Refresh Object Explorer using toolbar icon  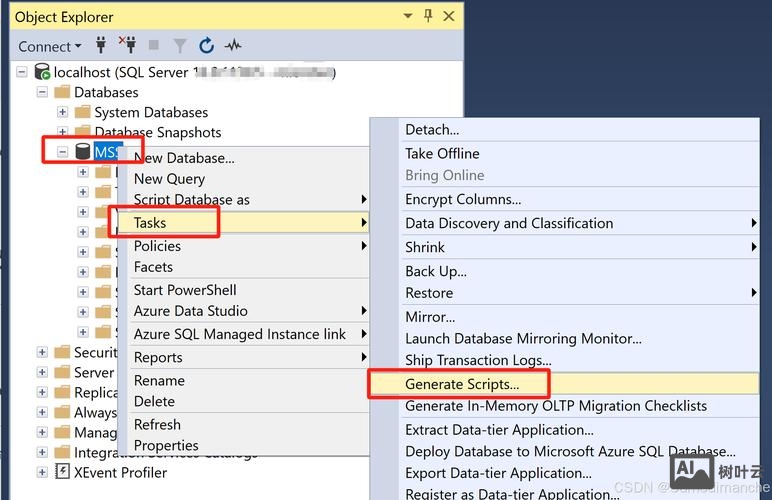[206, 45]
